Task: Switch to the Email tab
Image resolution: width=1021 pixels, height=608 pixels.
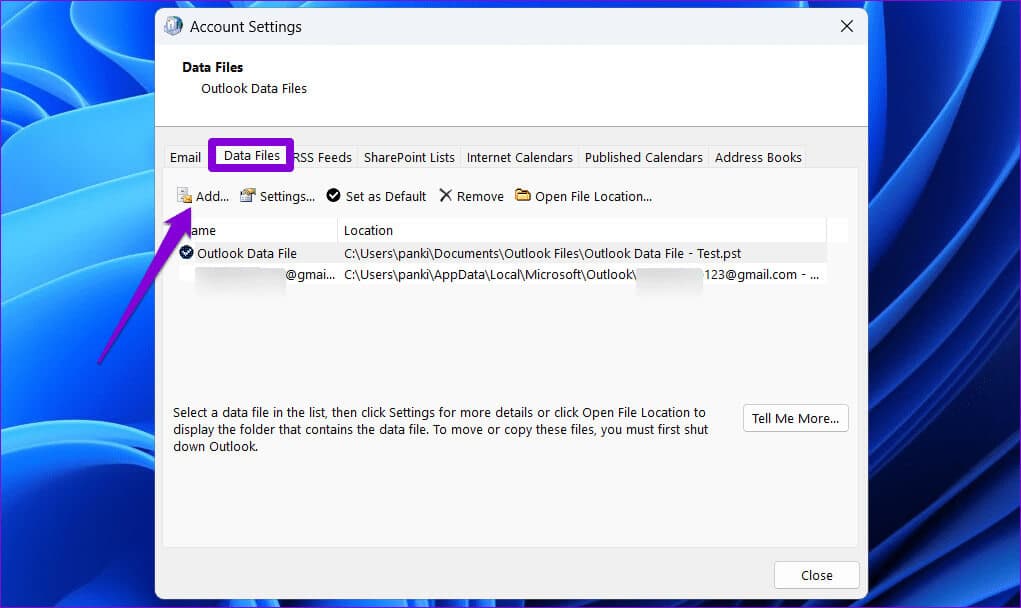Action: (186, 158)
